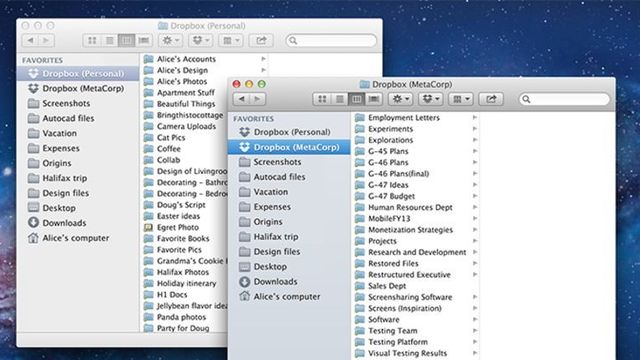Viewport: 640px width, 360px height.
Task: Click the Share icon in Personal window
Action: 261,40
